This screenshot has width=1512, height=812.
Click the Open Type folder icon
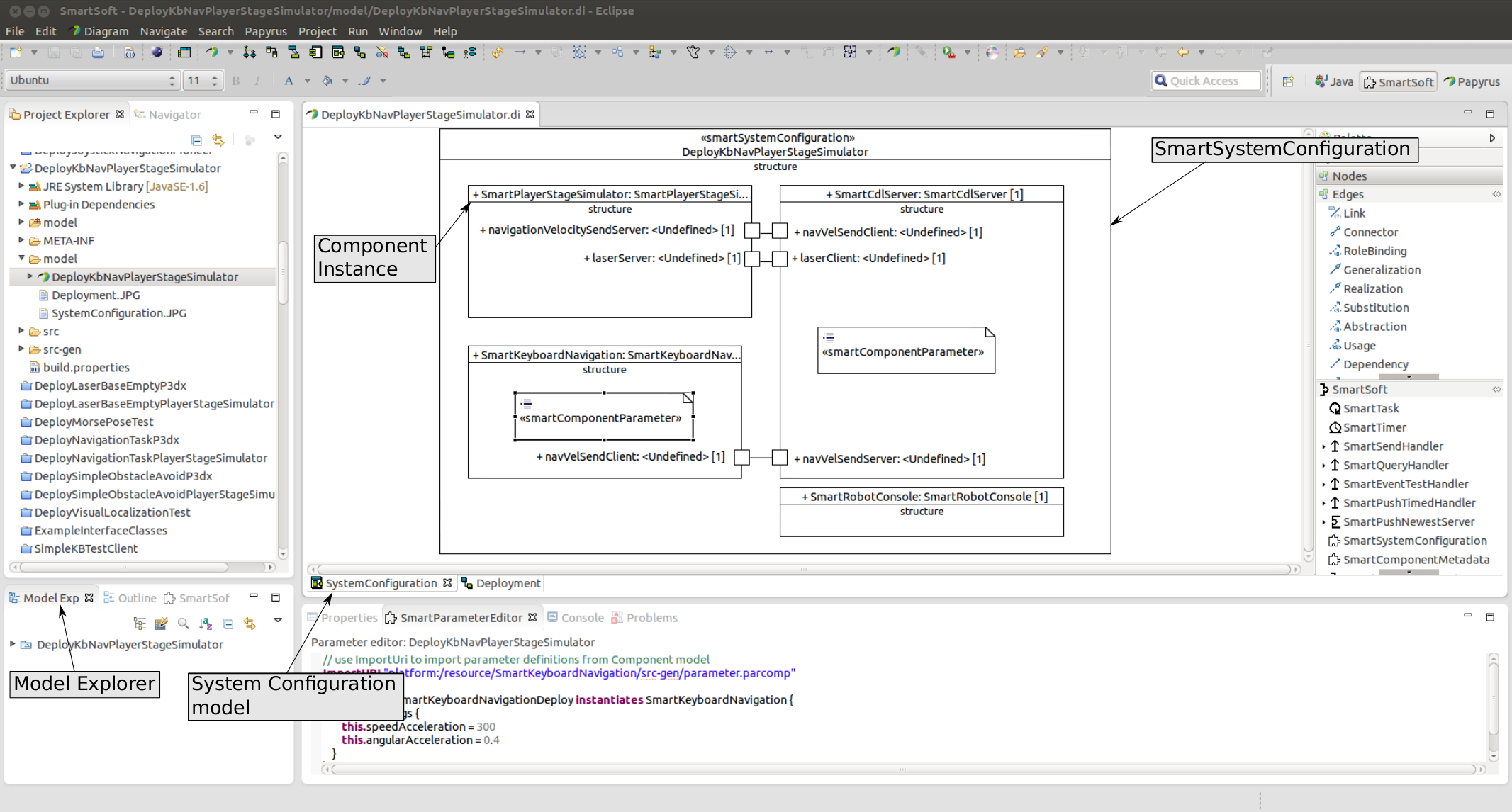click(x=1019, y=52)
